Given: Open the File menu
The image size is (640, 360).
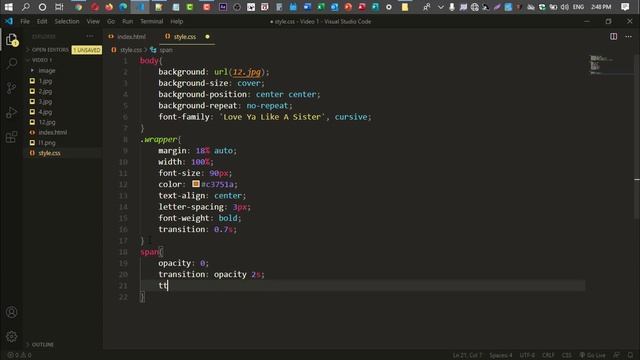Looking at the screenshot, I should pos(25,21).
